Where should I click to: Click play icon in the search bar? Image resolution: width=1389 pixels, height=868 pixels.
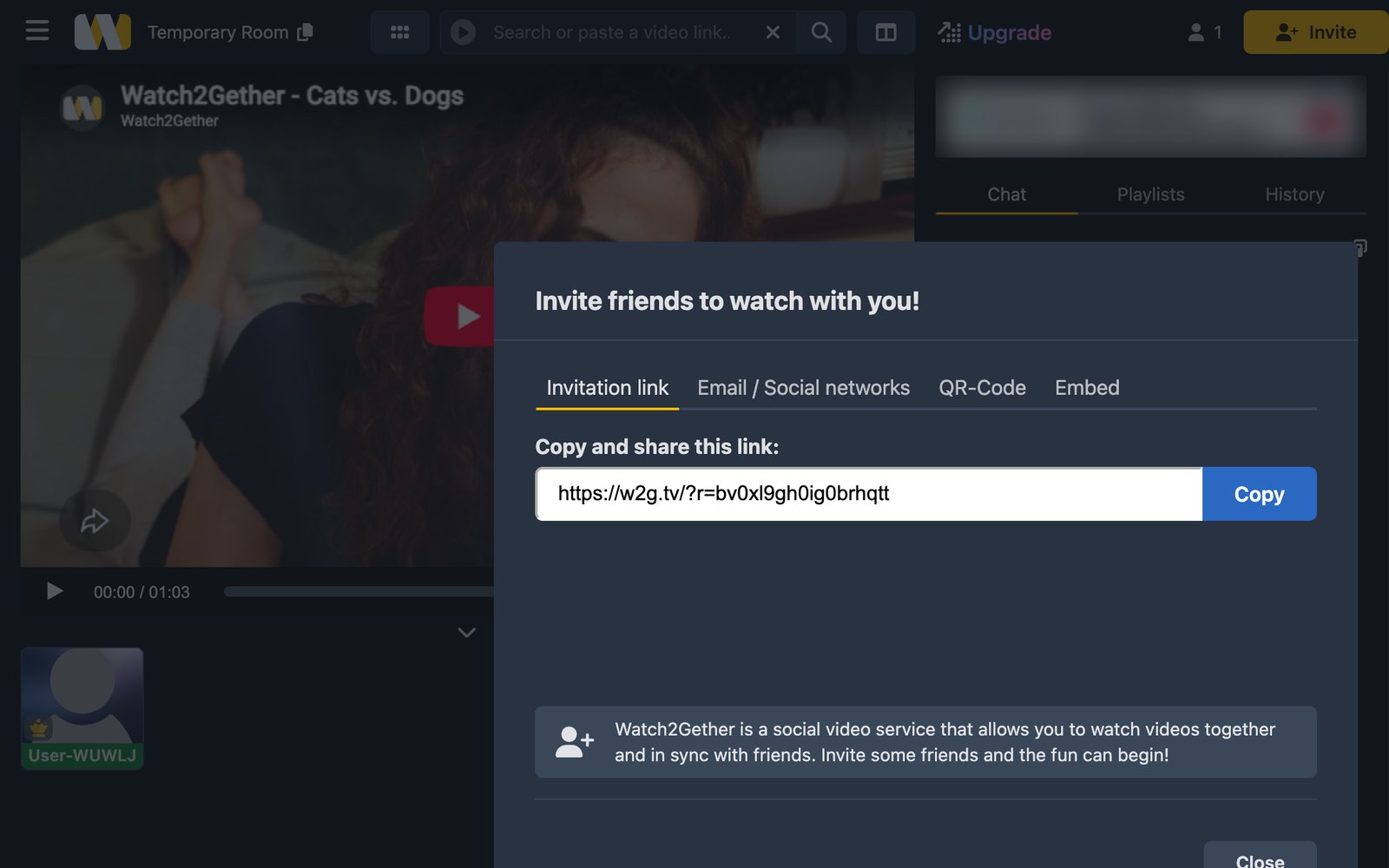463,32
